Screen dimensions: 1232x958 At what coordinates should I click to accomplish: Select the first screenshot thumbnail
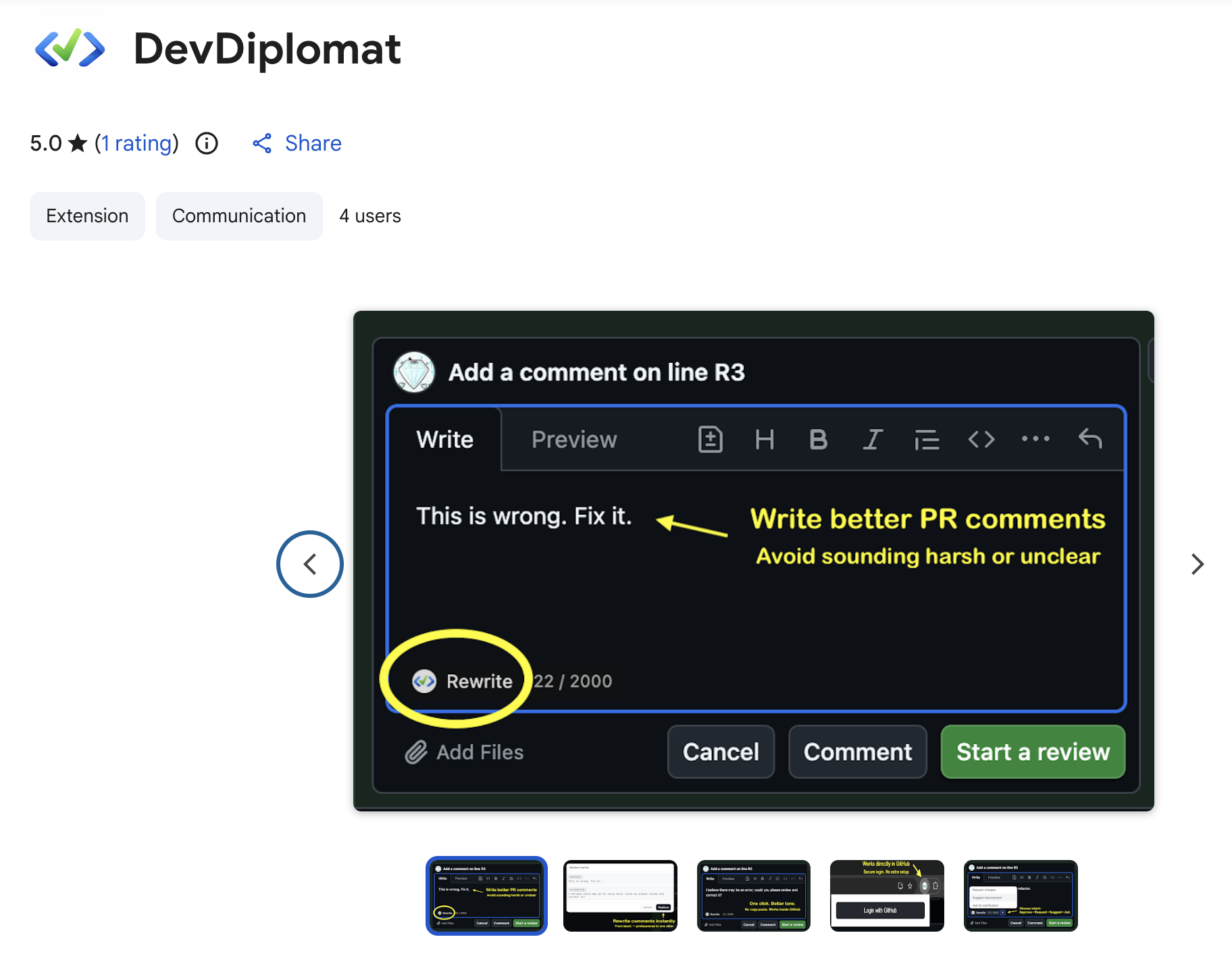click(486, 896)
